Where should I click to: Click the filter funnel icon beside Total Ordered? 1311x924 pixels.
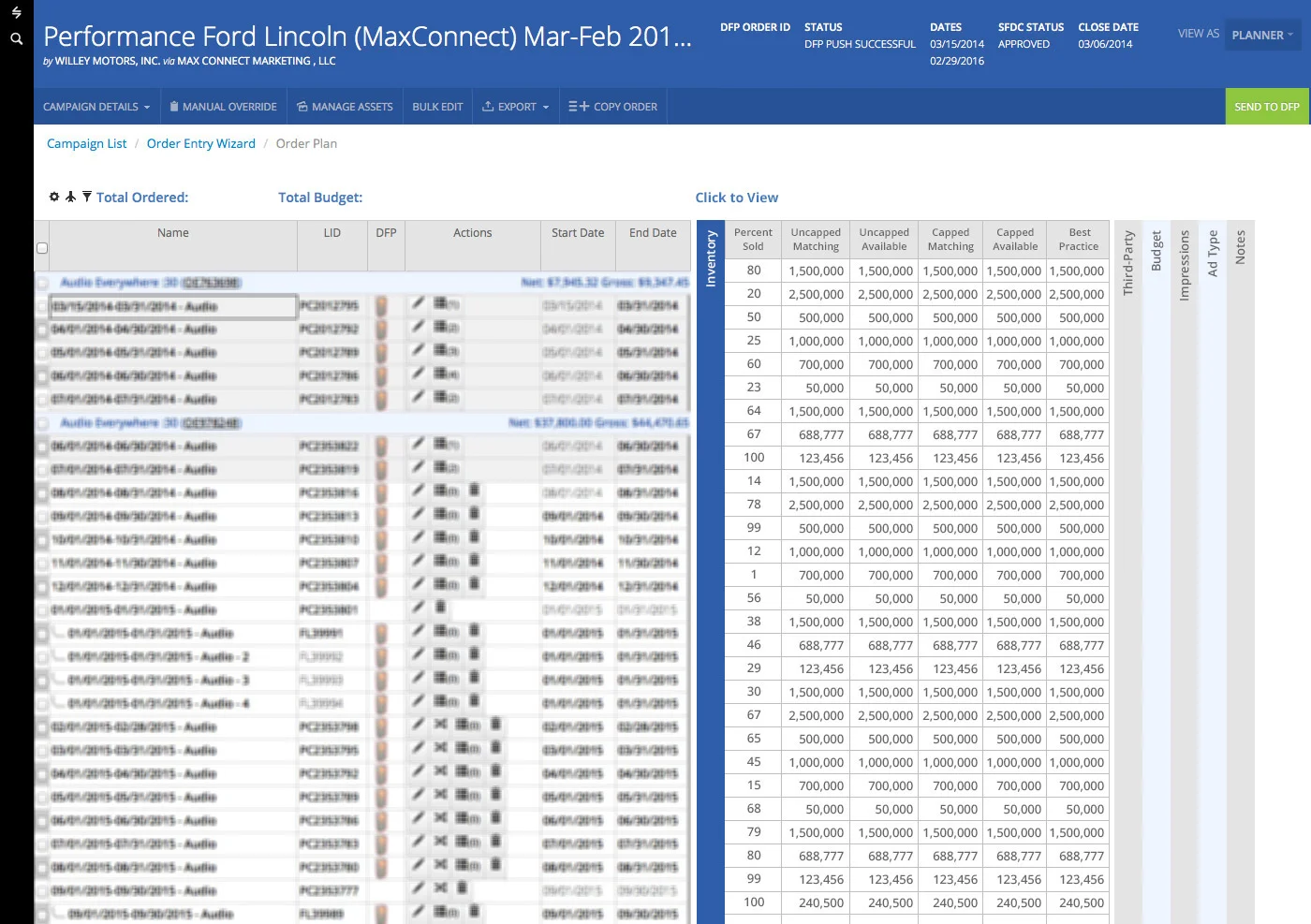point(87,197)
